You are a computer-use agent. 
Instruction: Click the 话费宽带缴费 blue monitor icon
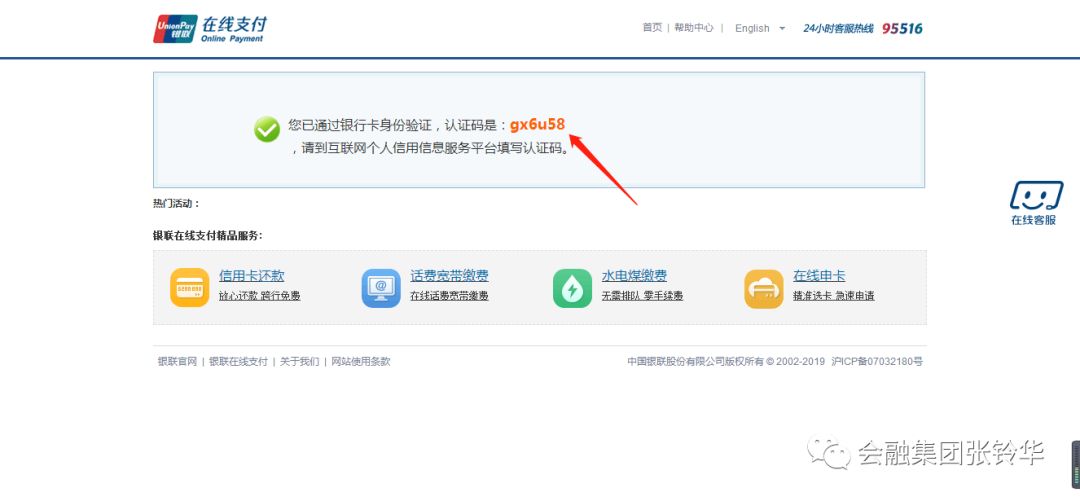tap(381, 287)
